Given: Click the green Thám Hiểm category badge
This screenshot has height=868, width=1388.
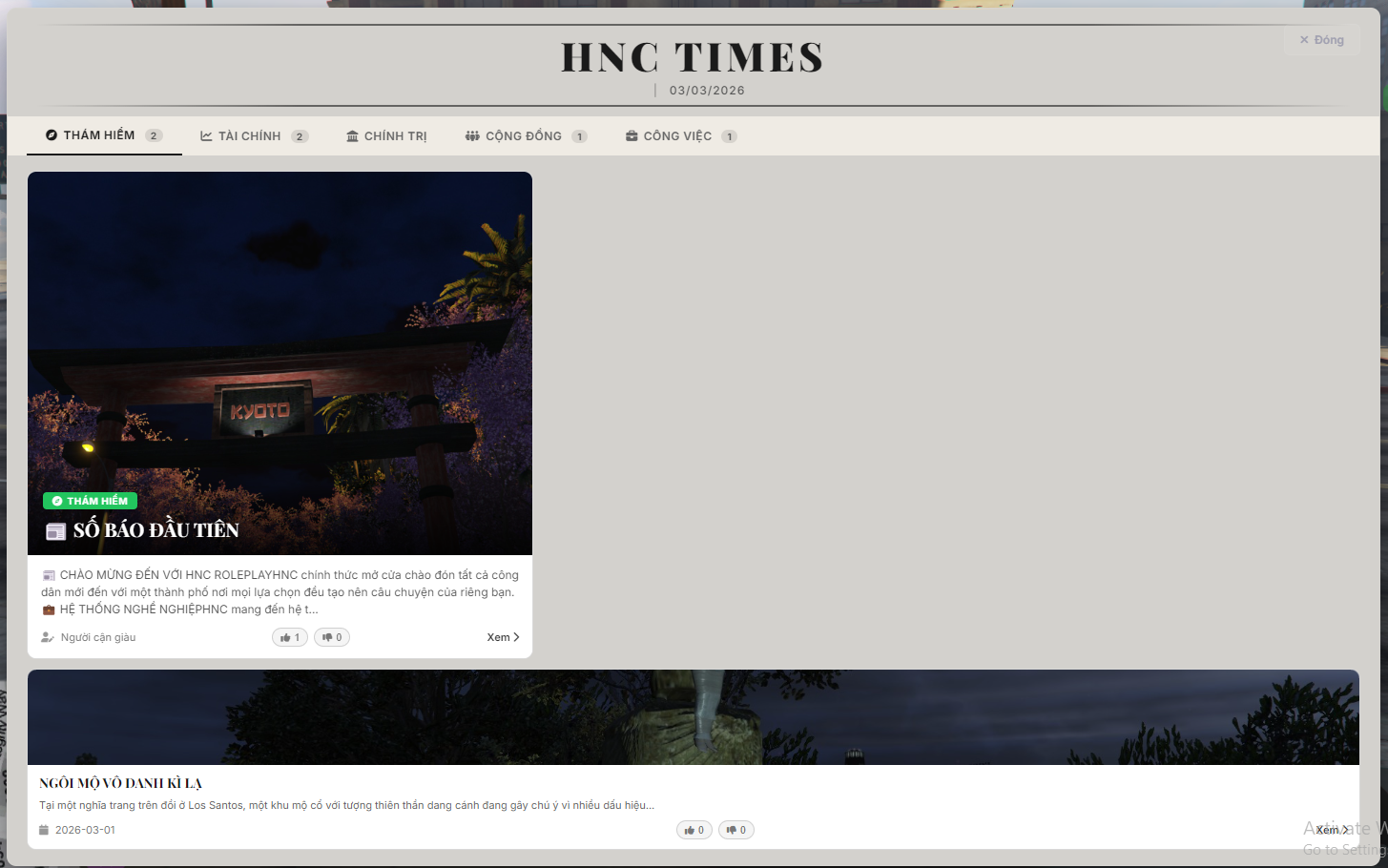Looking at the screenshot, I should pyautogui.click(x=90, y=501).
